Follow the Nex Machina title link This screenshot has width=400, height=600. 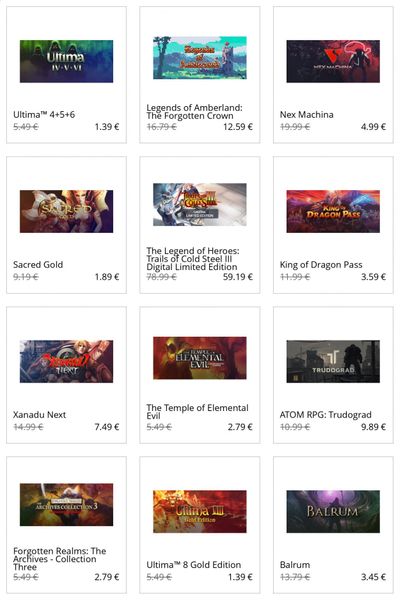pos(307,114)
